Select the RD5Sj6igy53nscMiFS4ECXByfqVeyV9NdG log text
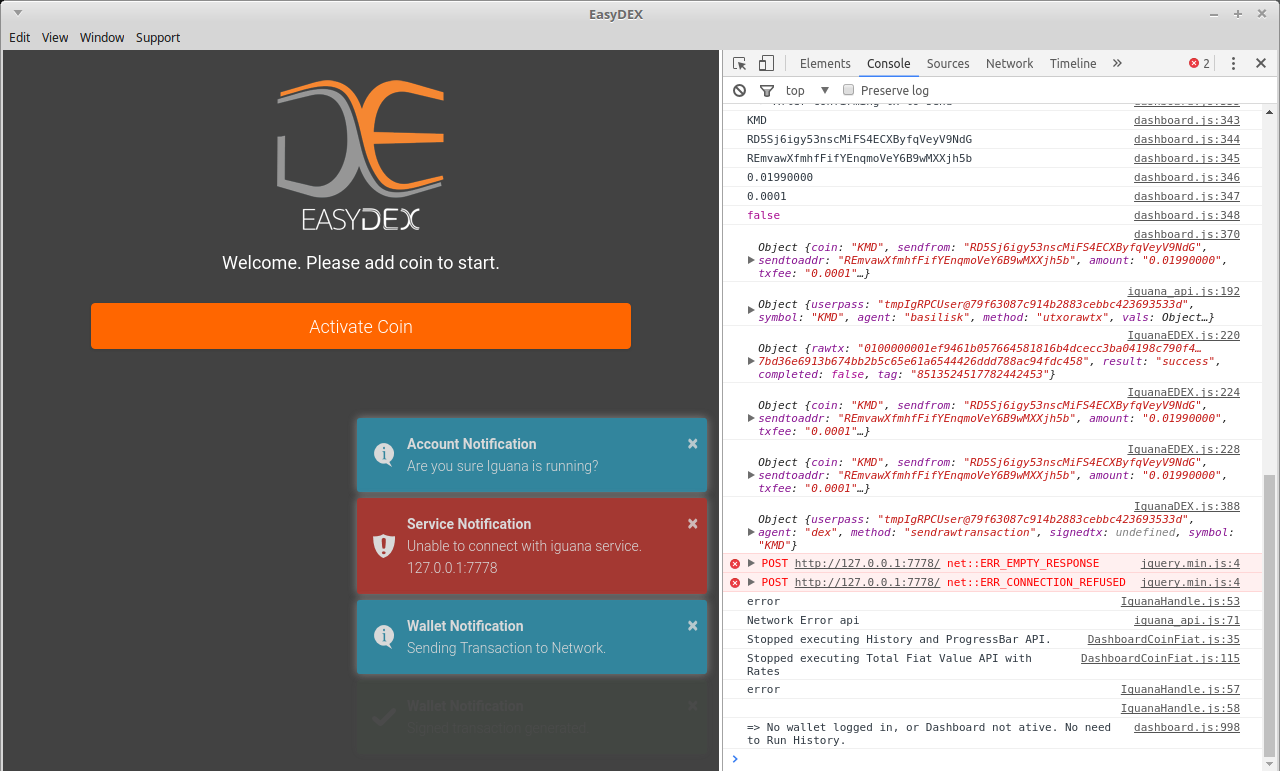1280x771 pixels. [x=859, y=139]
